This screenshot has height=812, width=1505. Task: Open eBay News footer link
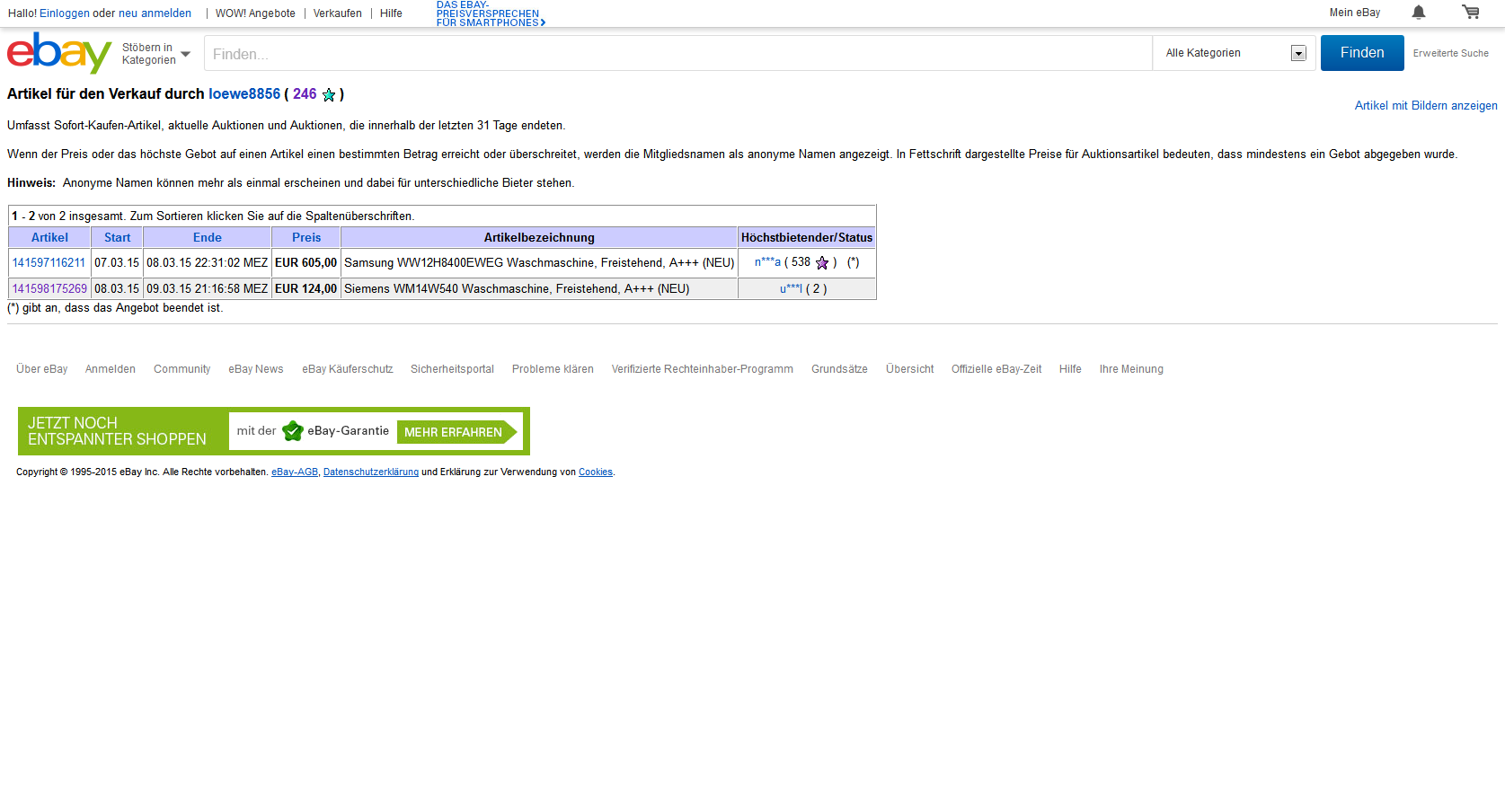[255, 369]
